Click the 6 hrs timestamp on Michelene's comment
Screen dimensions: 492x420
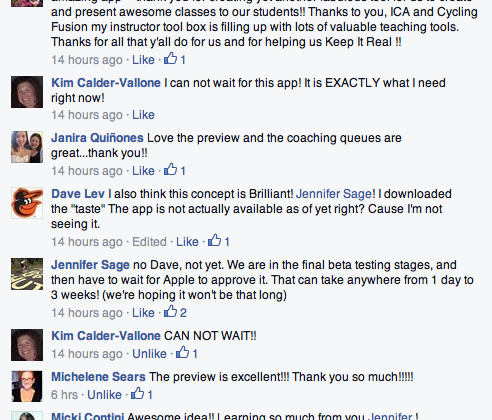pos(64,395)
